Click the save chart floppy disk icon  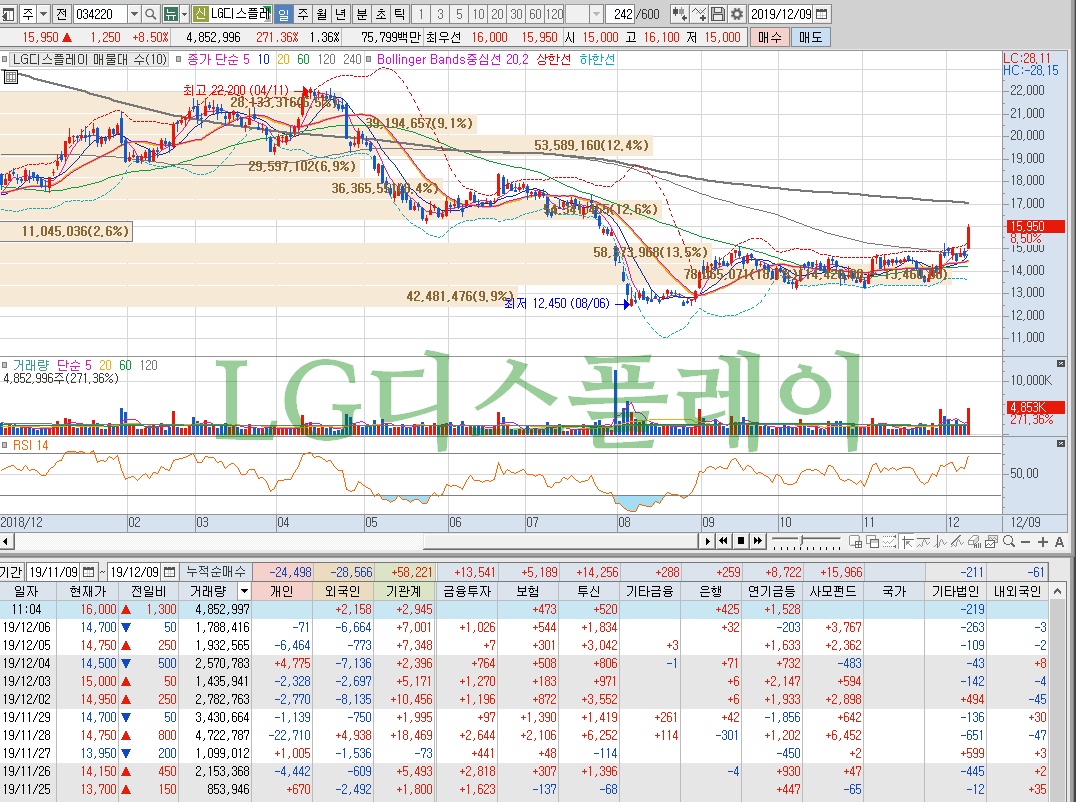(x=718, y=14)
